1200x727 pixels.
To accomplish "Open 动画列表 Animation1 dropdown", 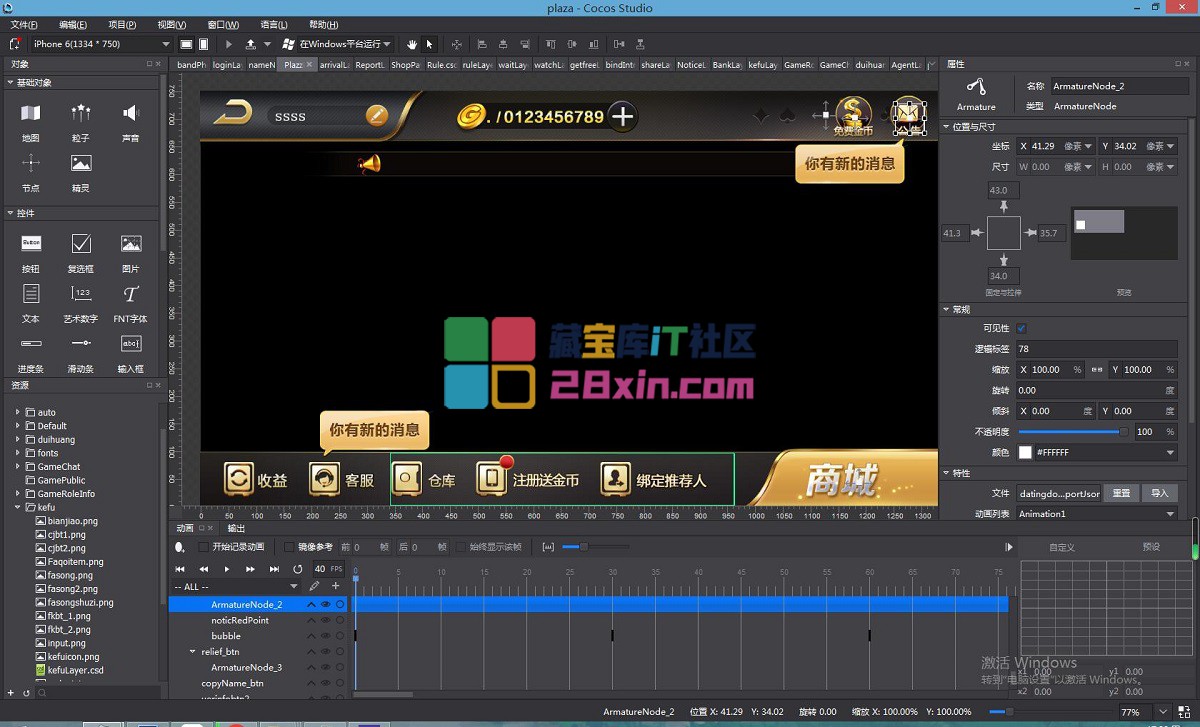I will pos(1096,514).
